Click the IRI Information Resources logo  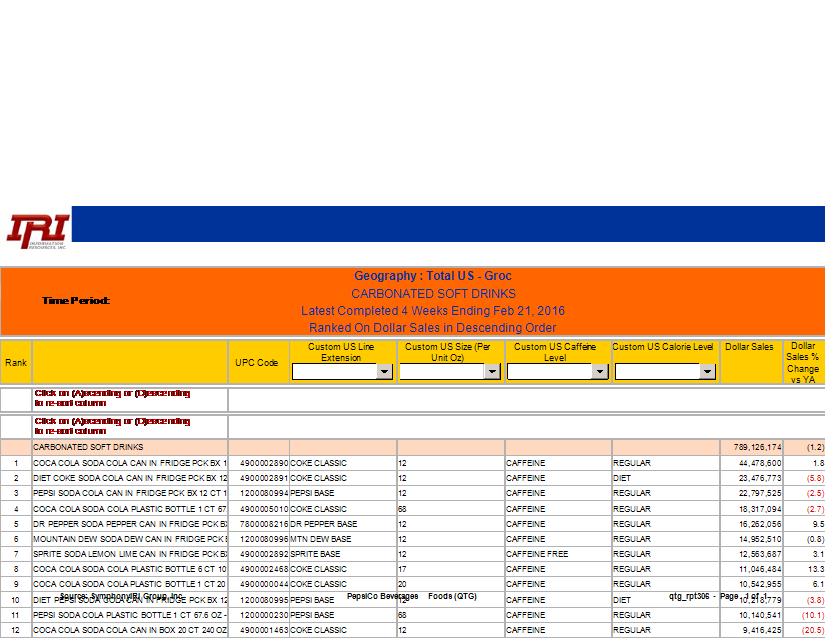38,231
